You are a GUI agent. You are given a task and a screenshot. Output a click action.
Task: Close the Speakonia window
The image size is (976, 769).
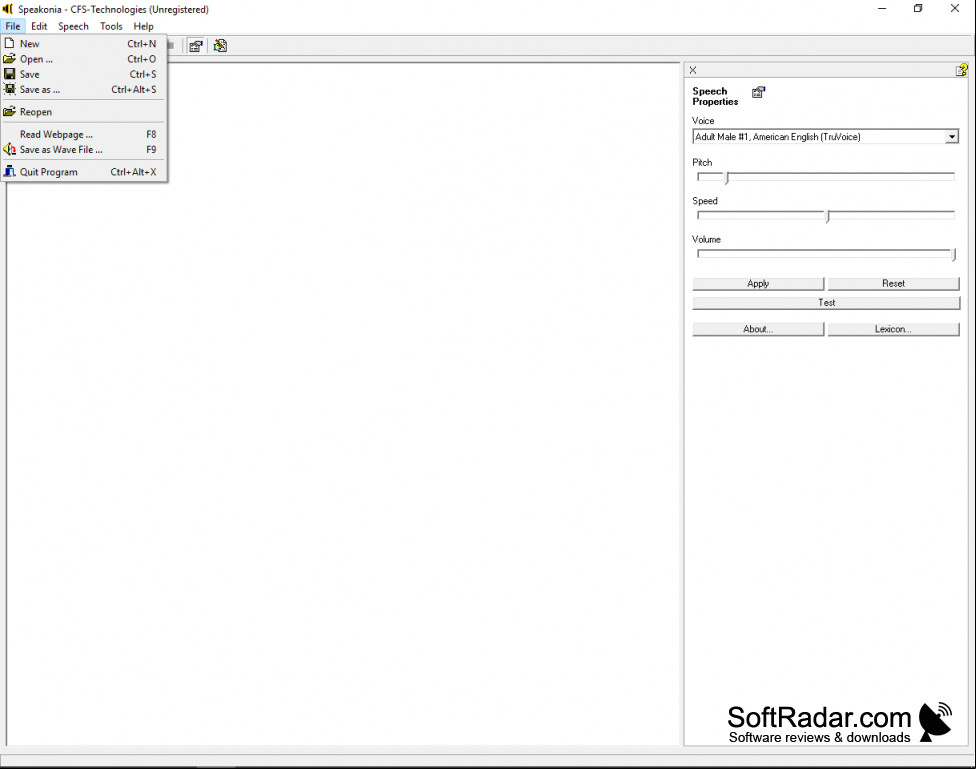[955, 9]
